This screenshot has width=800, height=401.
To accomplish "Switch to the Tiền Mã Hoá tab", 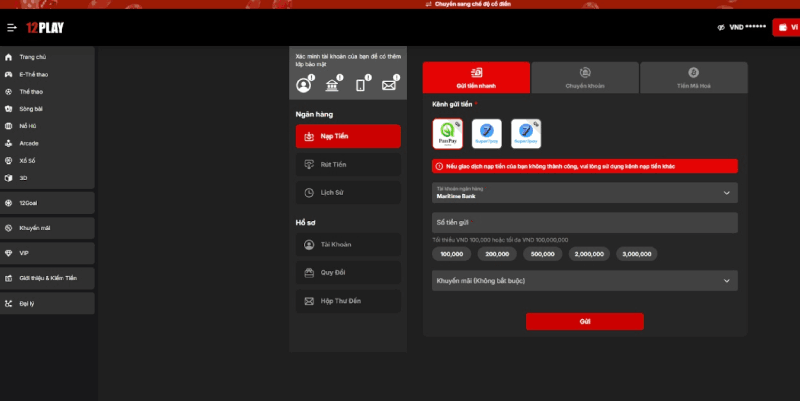I will click(693, 77).
